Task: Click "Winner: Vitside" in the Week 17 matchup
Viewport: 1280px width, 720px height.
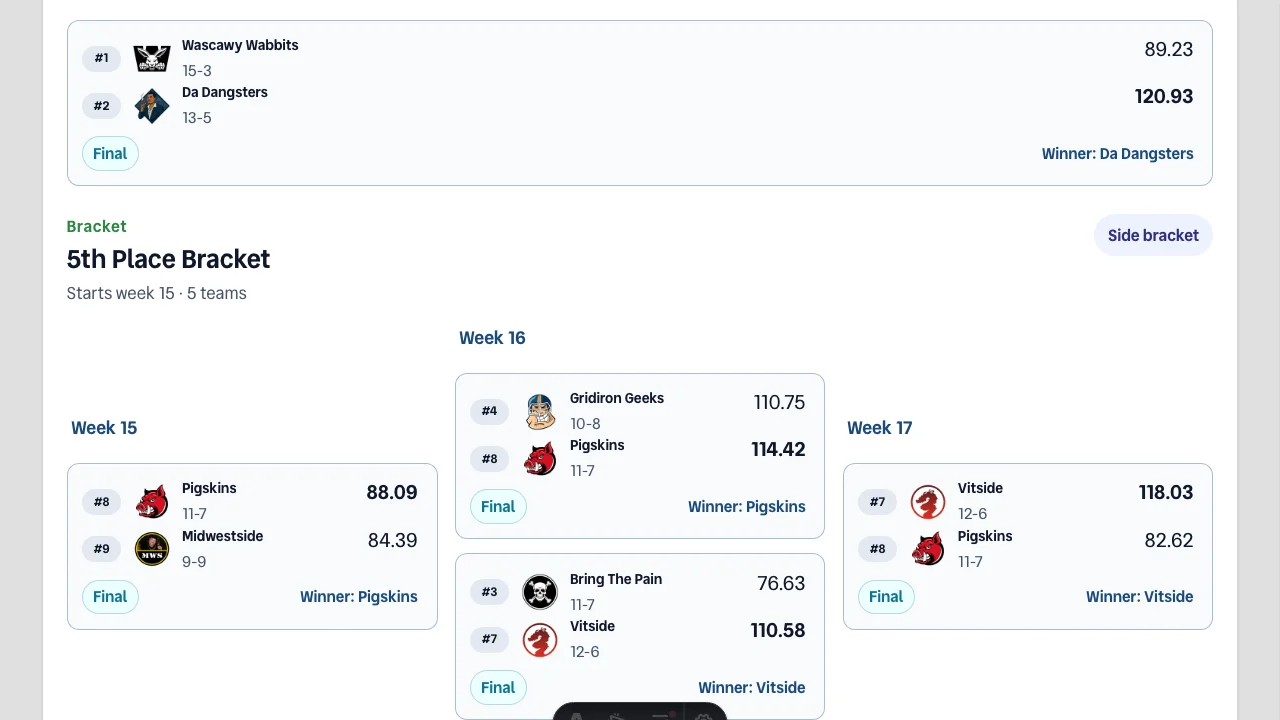Action: click(x=1140, y=597)
